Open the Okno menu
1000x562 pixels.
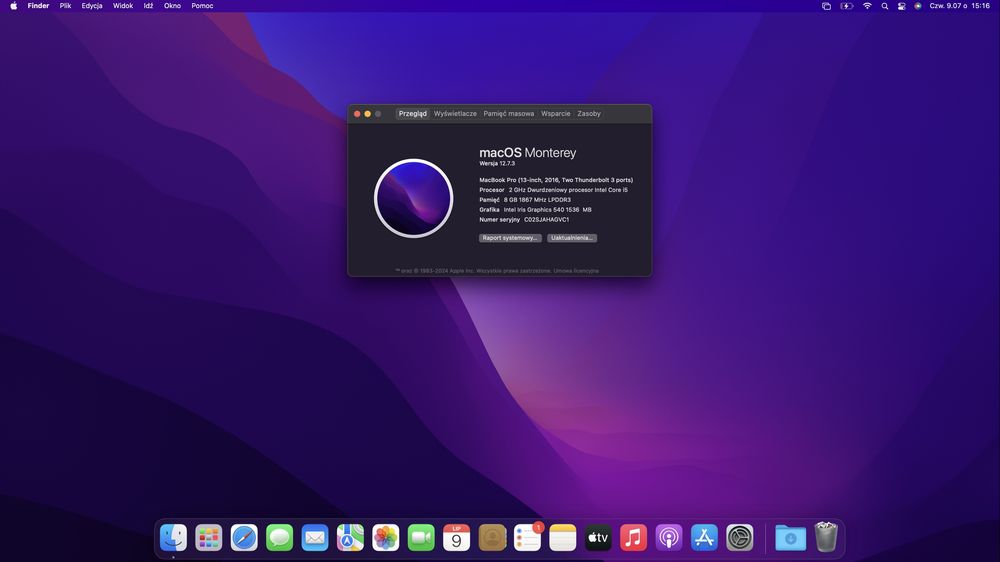(172, 6)
